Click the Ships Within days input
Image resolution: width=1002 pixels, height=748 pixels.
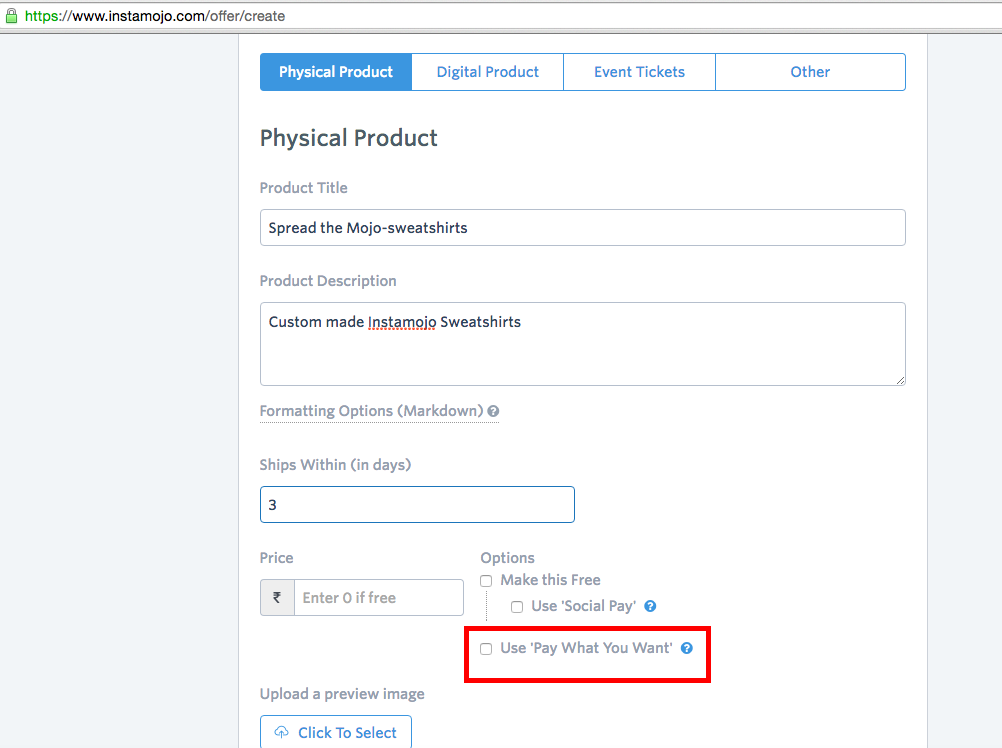coord(417,505)
